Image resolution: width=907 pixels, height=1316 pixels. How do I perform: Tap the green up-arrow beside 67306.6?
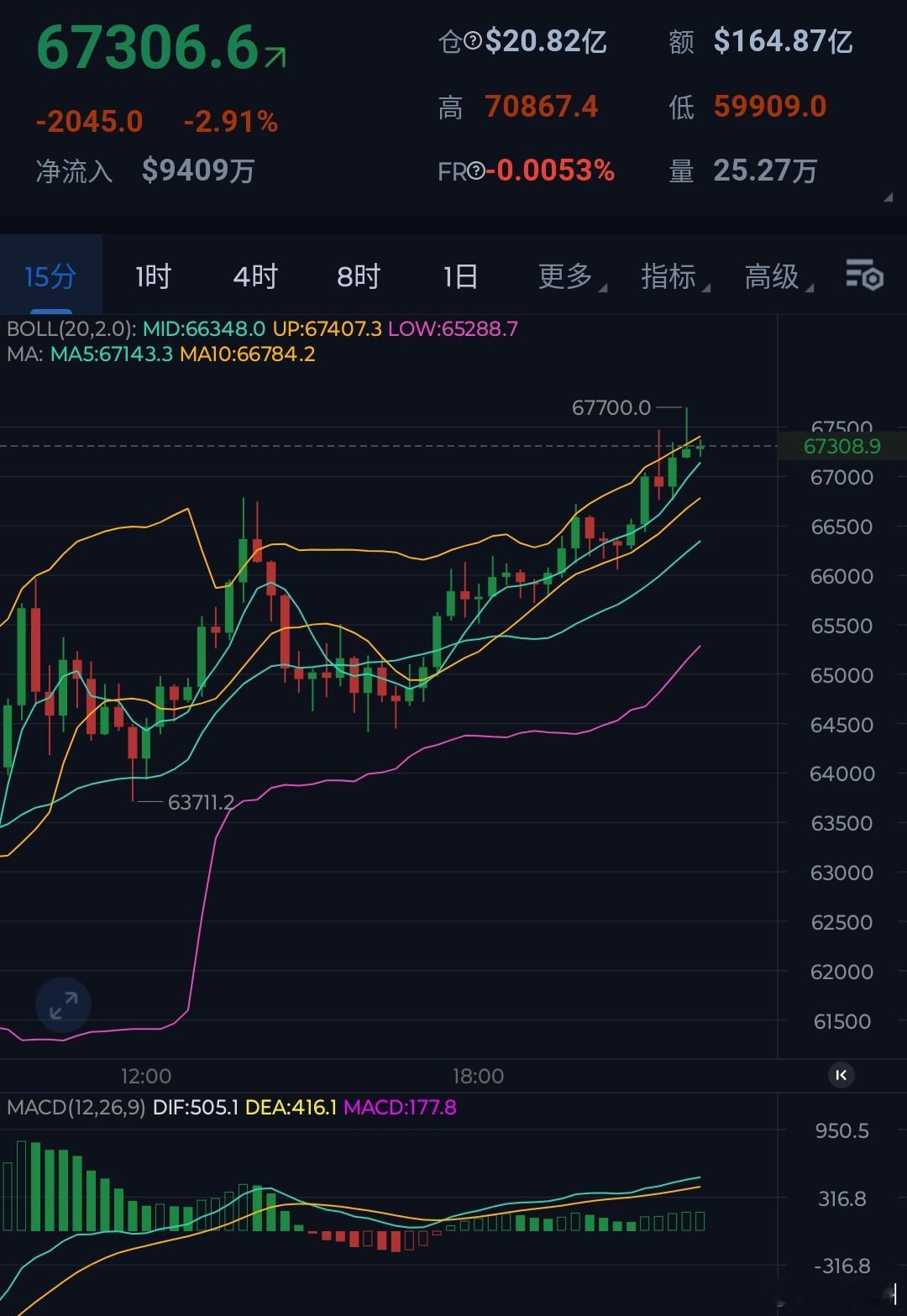coord(275,57)
